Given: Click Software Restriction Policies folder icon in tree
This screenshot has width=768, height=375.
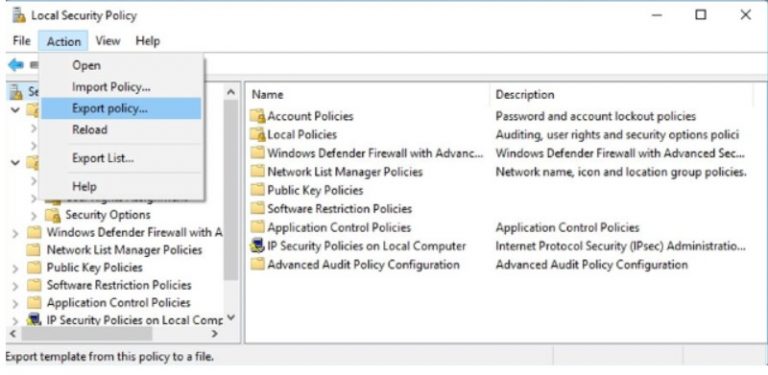Looking at the screenshot, I should click(34, 285).
